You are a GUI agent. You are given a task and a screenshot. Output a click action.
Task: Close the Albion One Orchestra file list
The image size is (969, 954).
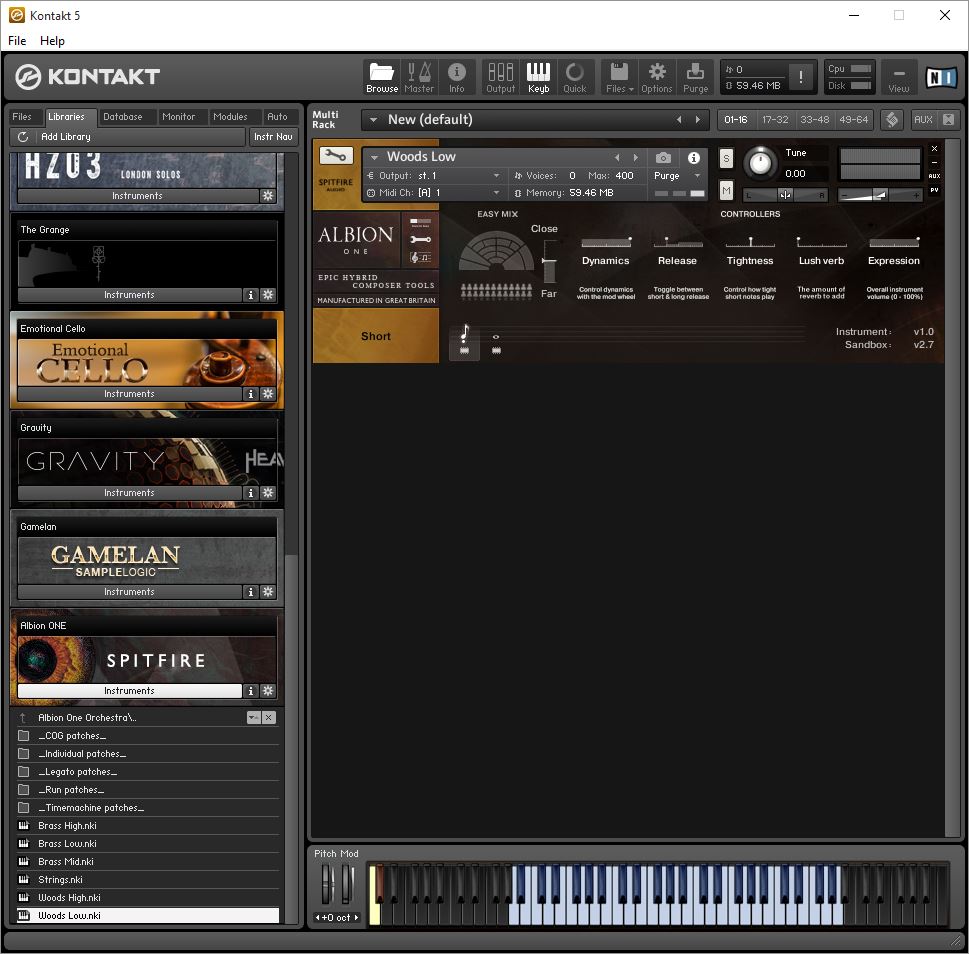click(x=269, y=717)
